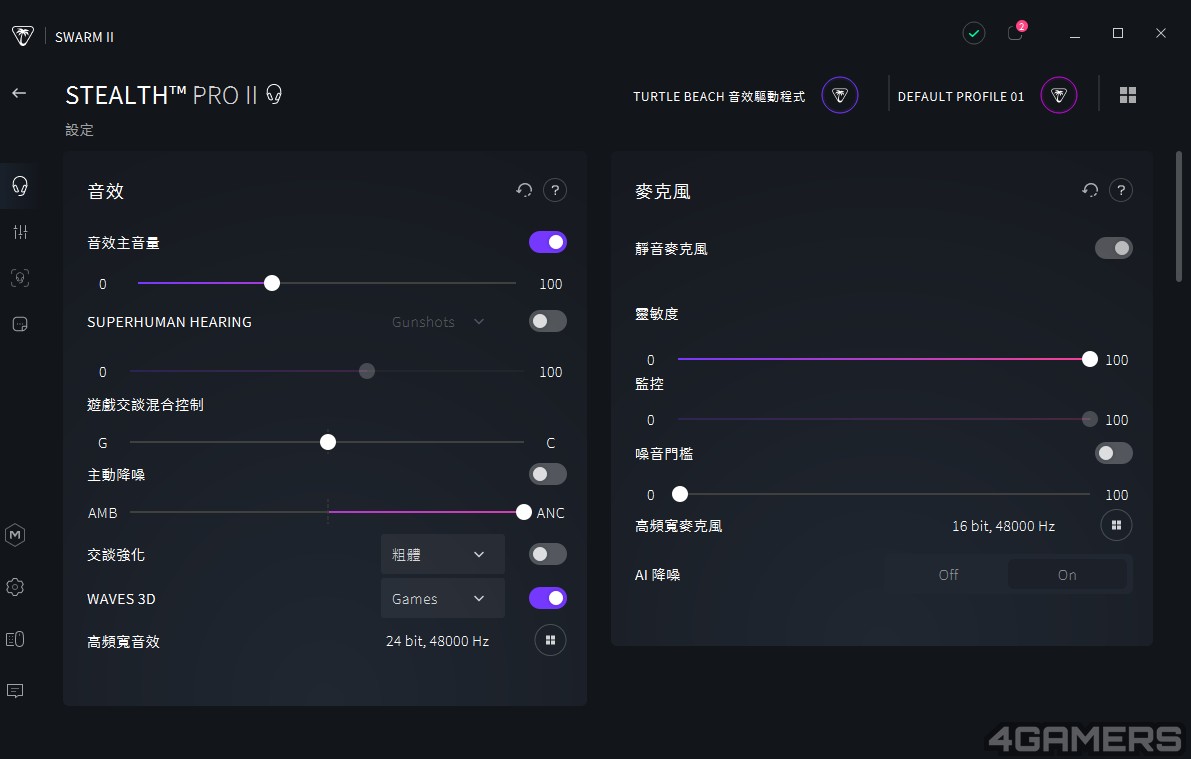Set AI 降噪 to On
Screen dimensions: 1191x759
pos(1067,575)
